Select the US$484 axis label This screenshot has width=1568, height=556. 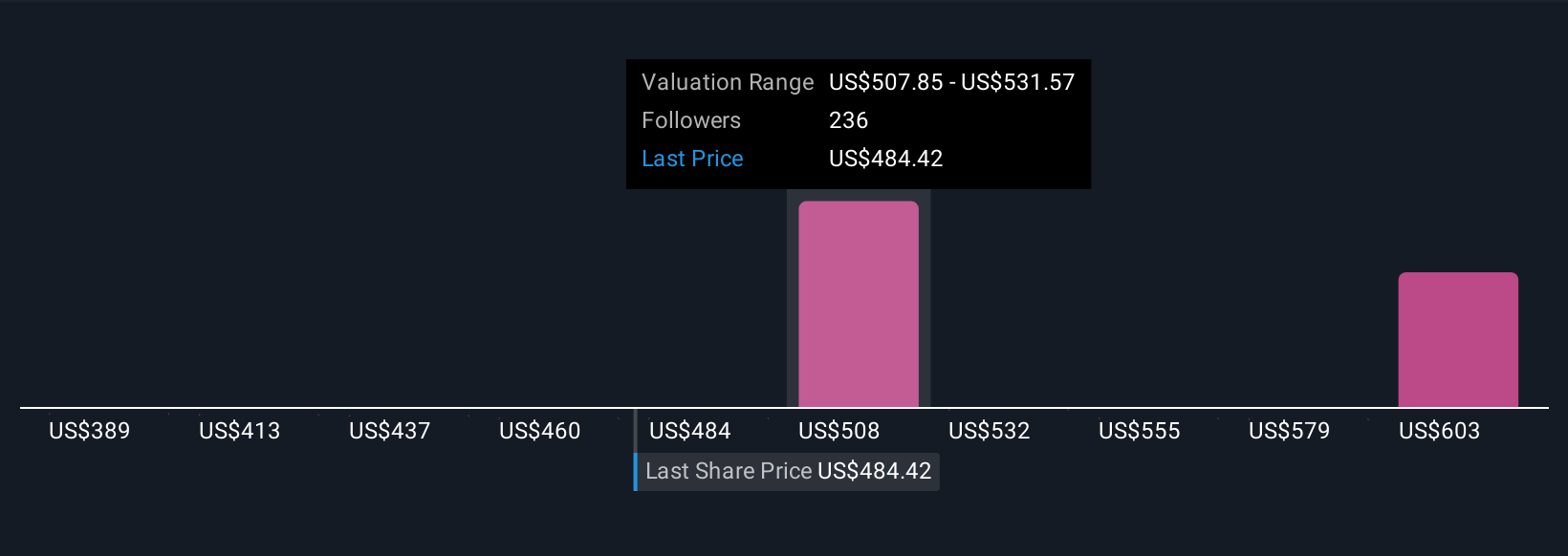point(689,431)
